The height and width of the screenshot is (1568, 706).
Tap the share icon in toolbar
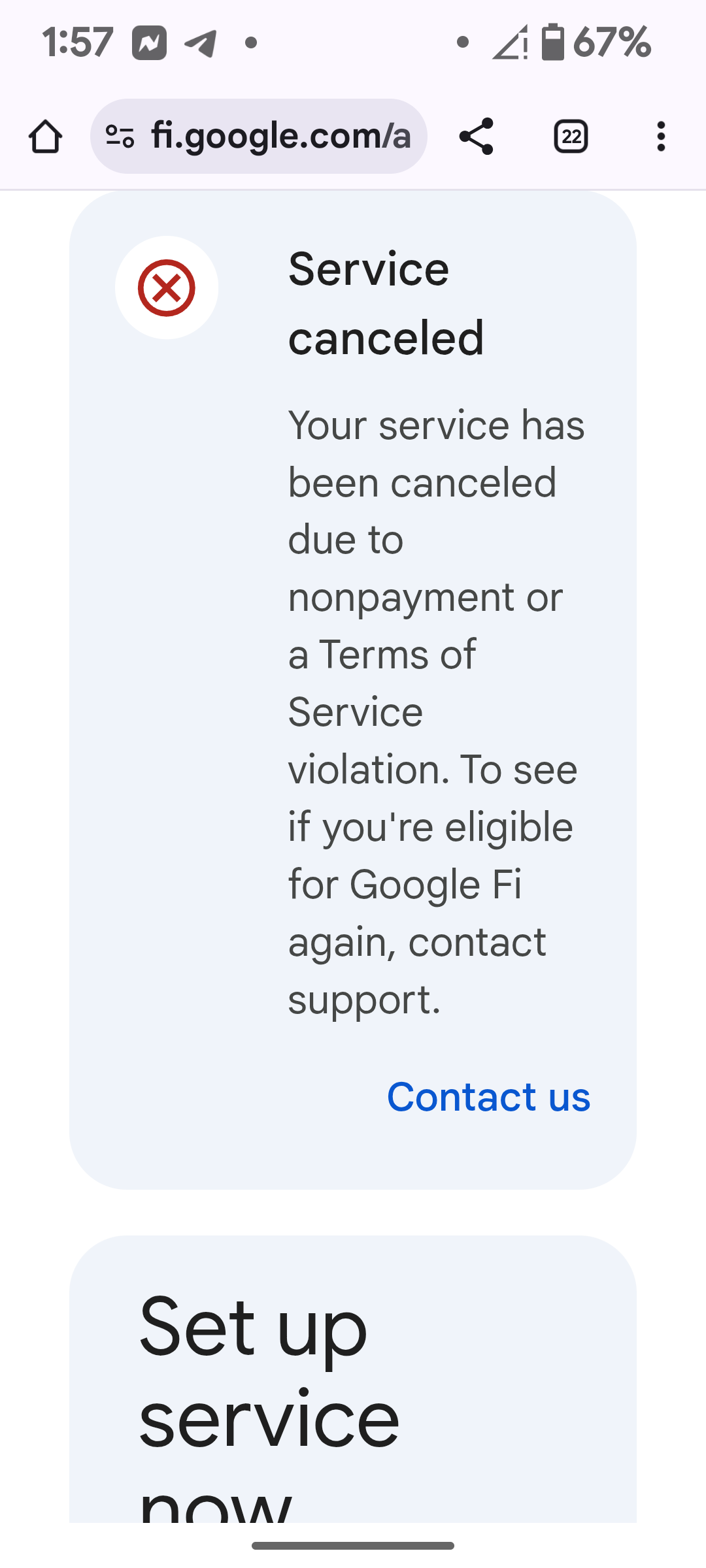pyautogui.click(x=476, y=137)
